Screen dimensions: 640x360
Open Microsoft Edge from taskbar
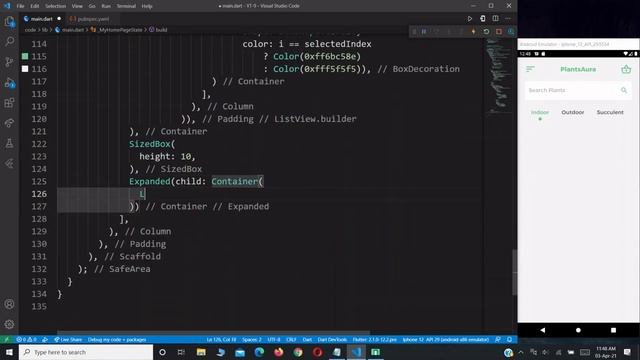[x=259, y=352]
